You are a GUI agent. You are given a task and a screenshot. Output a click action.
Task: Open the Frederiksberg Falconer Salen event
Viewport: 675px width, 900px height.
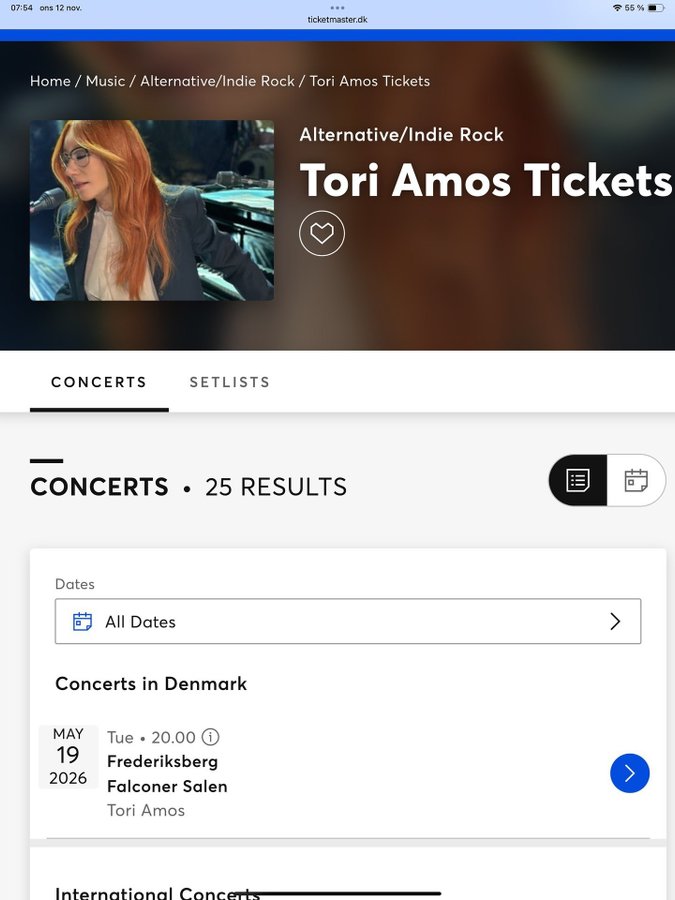point(167,774)
